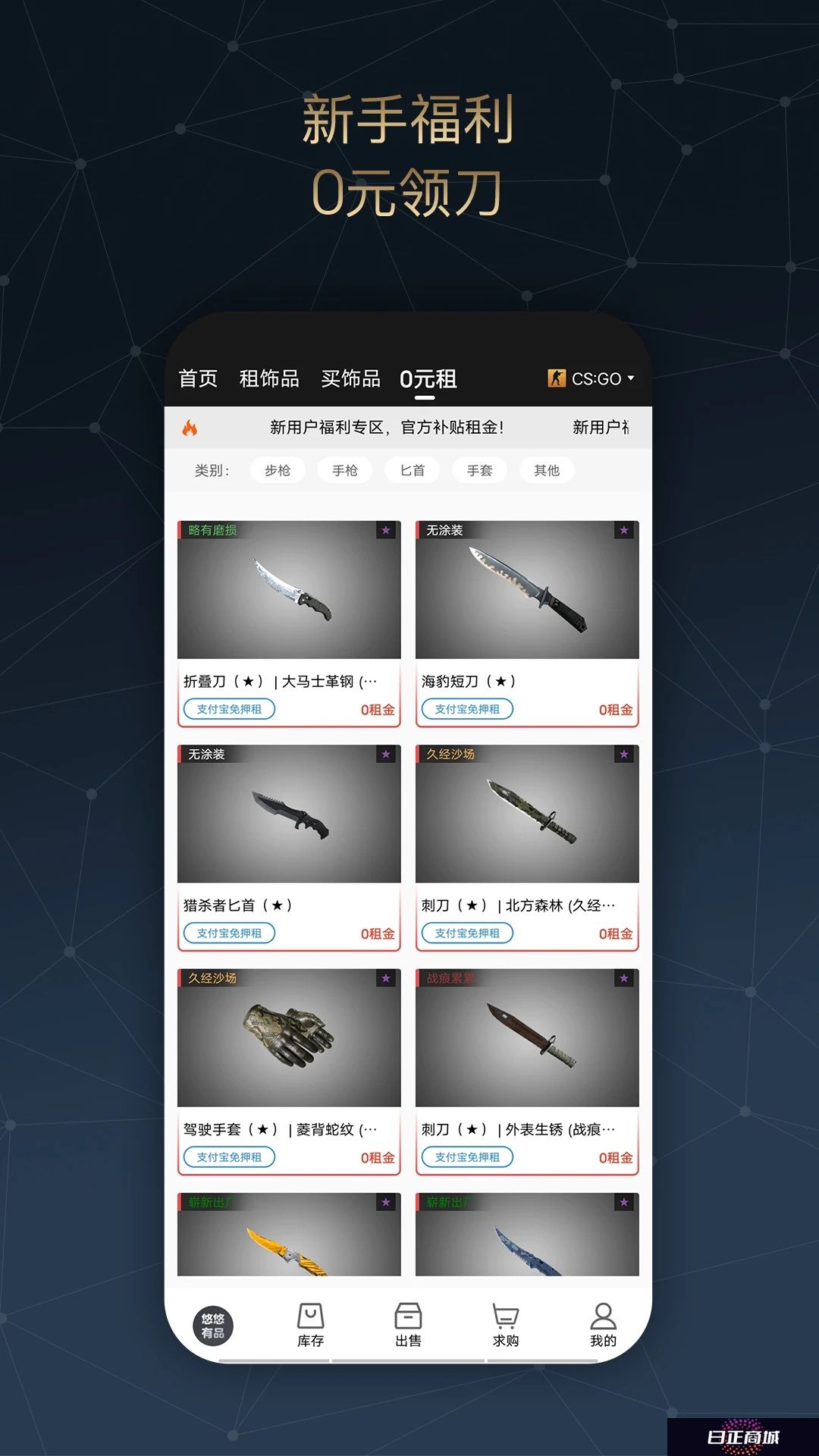Select the 匕首 category filter
The width and height of the screenshot is (819, 1456).
click(x=413, y=470)
